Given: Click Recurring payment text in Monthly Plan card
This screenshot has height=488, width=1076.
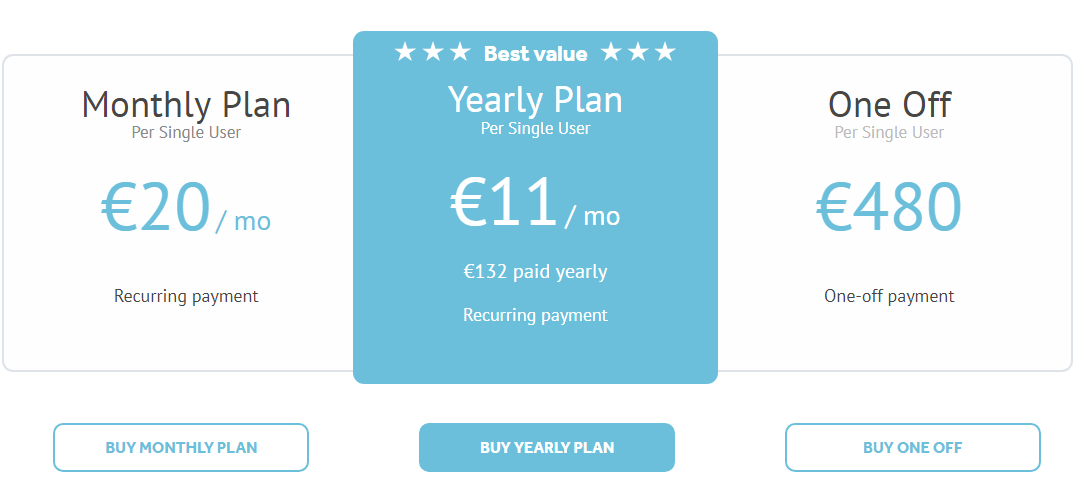Looking at the screenshot, I should 186,296.
